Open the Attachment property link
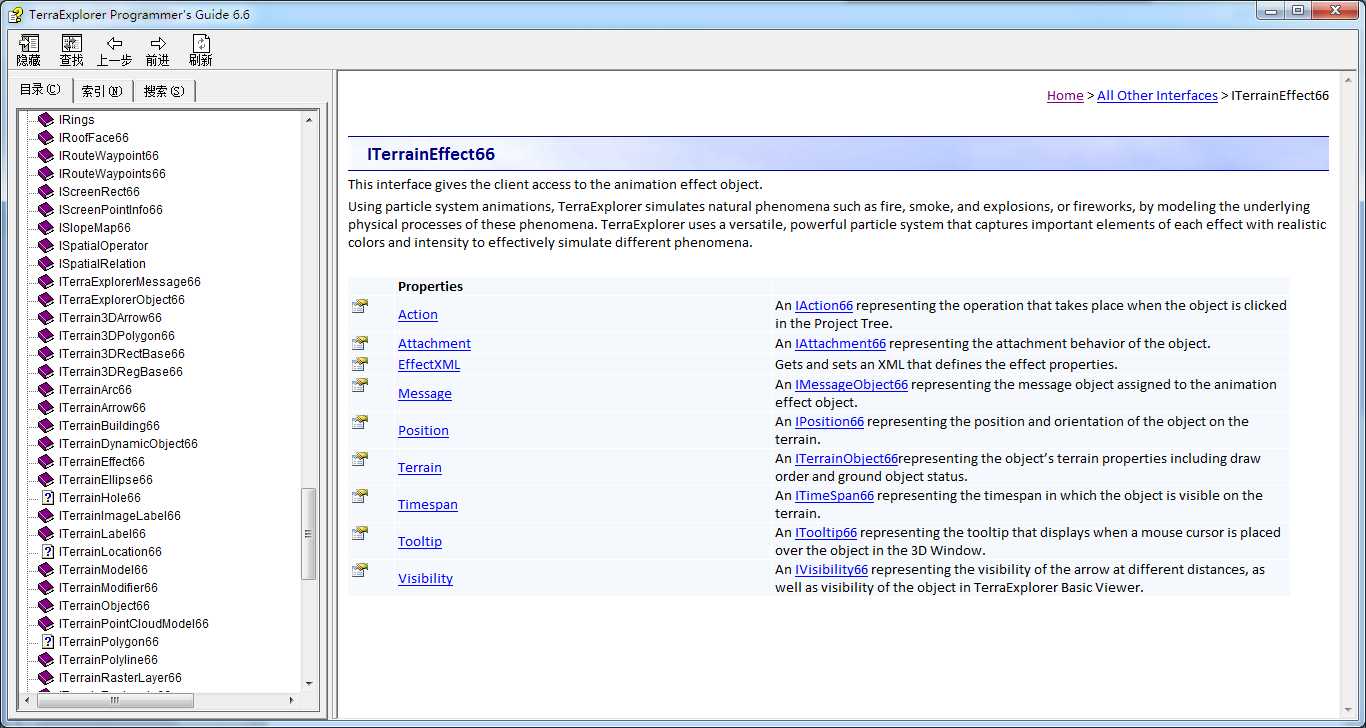The width and height of the screenshot is (1366, 728). point(434,343)
